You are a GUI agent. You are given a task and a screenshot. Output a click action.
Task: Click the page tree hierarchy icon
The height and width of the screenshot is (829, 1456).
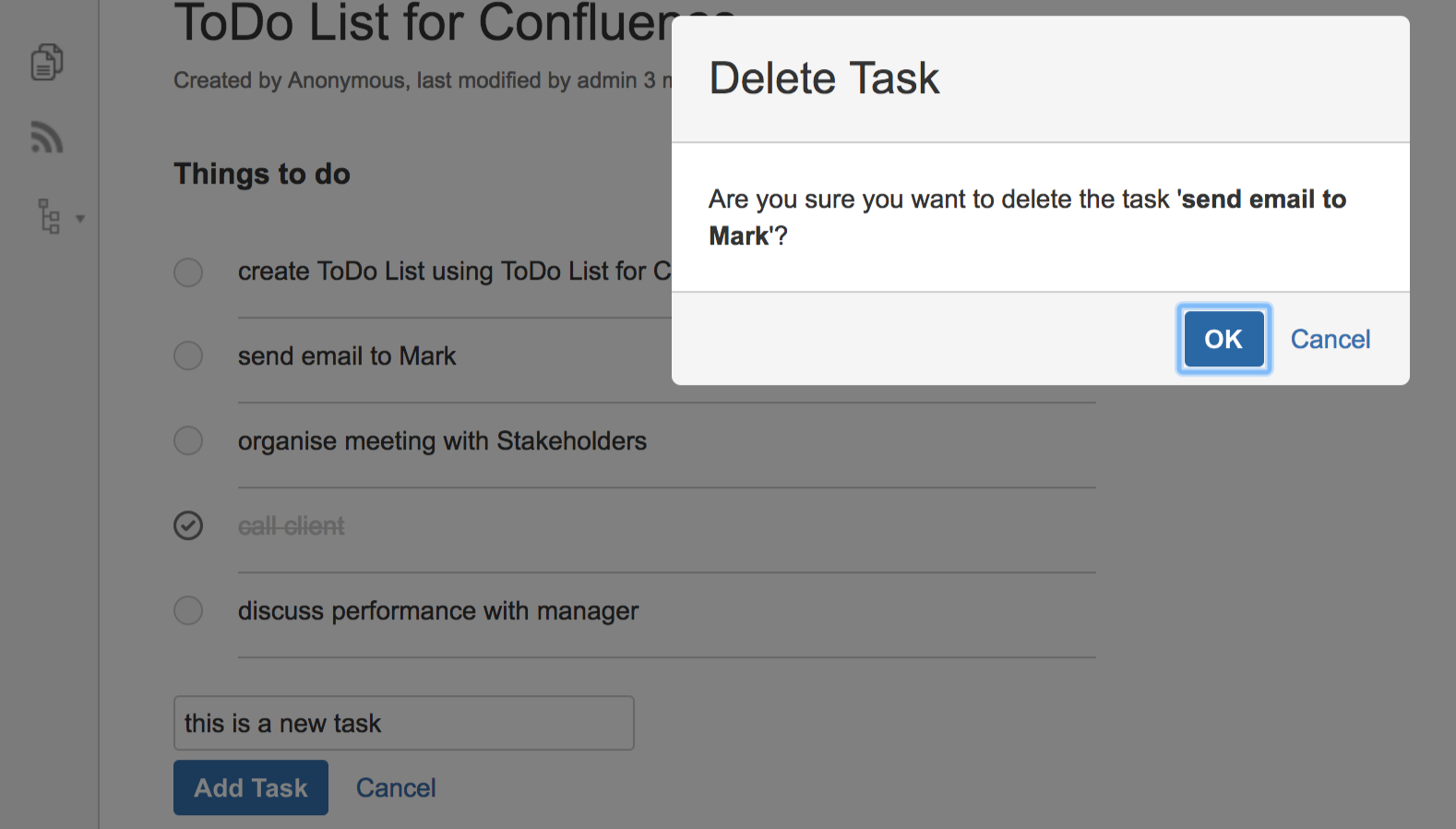[49, 216]
